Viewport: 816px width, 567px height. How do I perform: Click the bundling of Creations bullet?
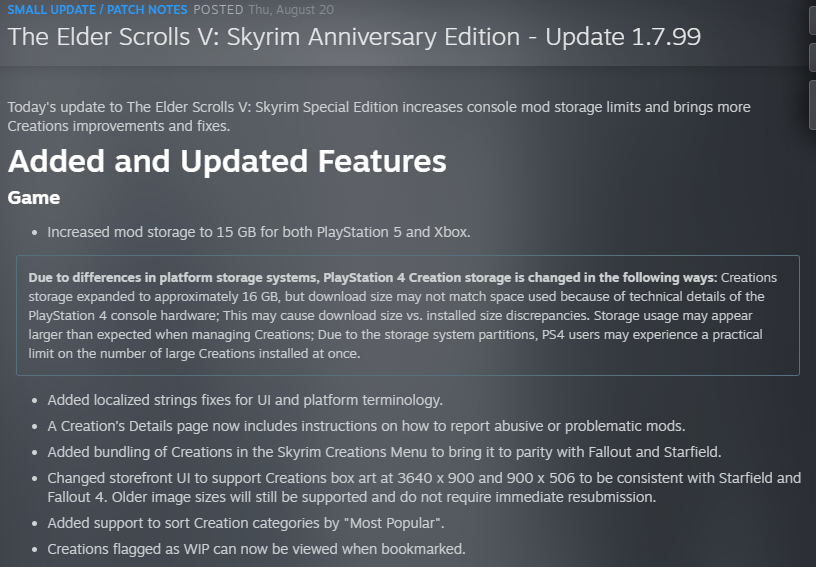[x=384, y=452]
